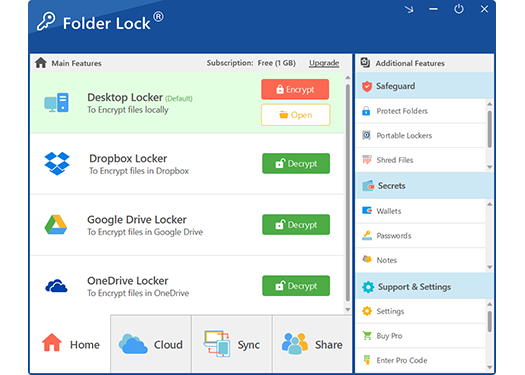Click the Protect Folders padlock icon
The width and height of the screenshot is (525, 375).
point(366,111)
